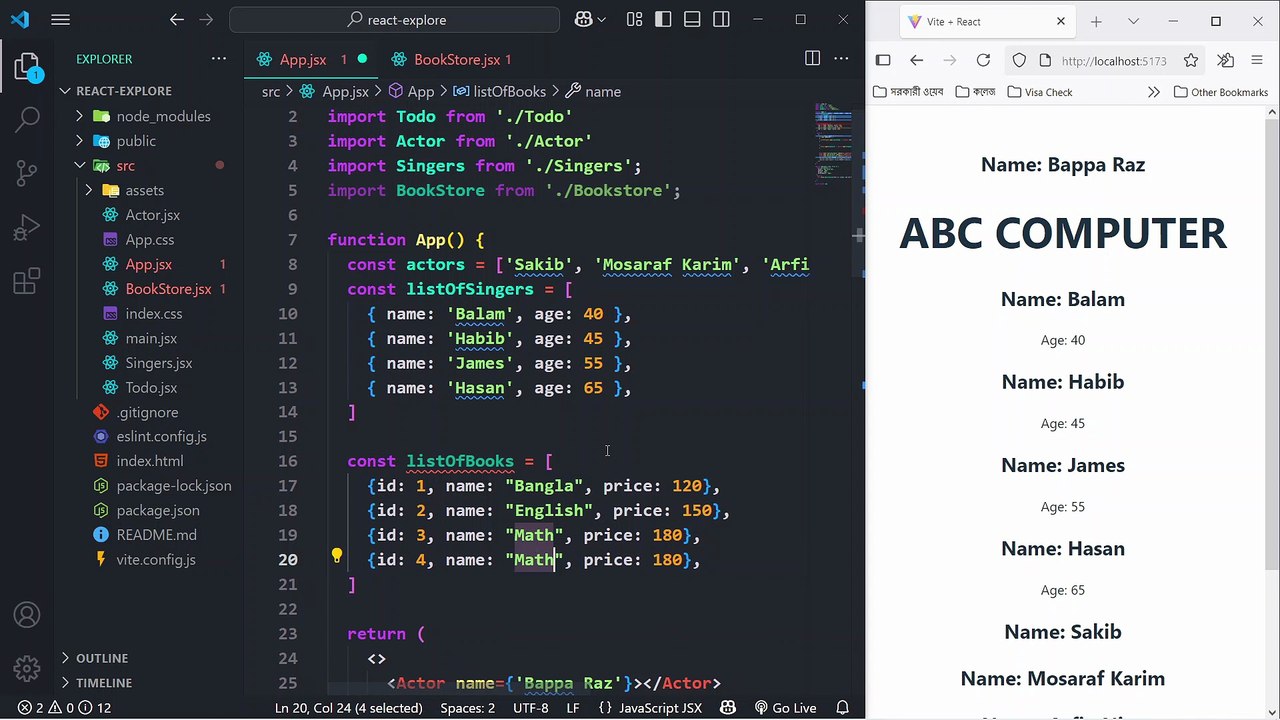Open Run and Debug view
Viewport: 1280px width, 720px height.
[x=28, y=228]
